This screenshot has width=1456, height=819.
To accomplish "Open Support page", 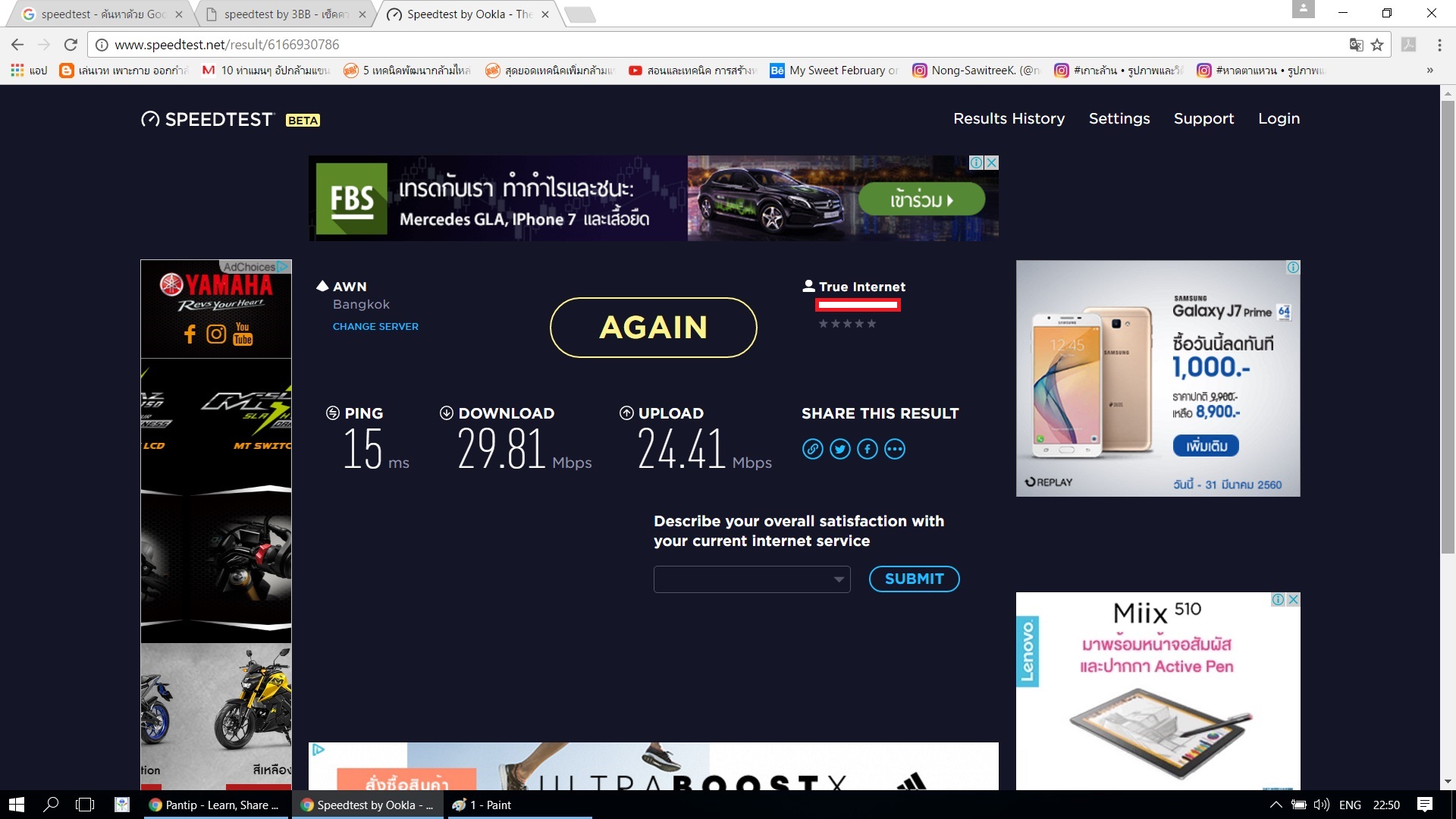I will click(x=1203, y=118).
